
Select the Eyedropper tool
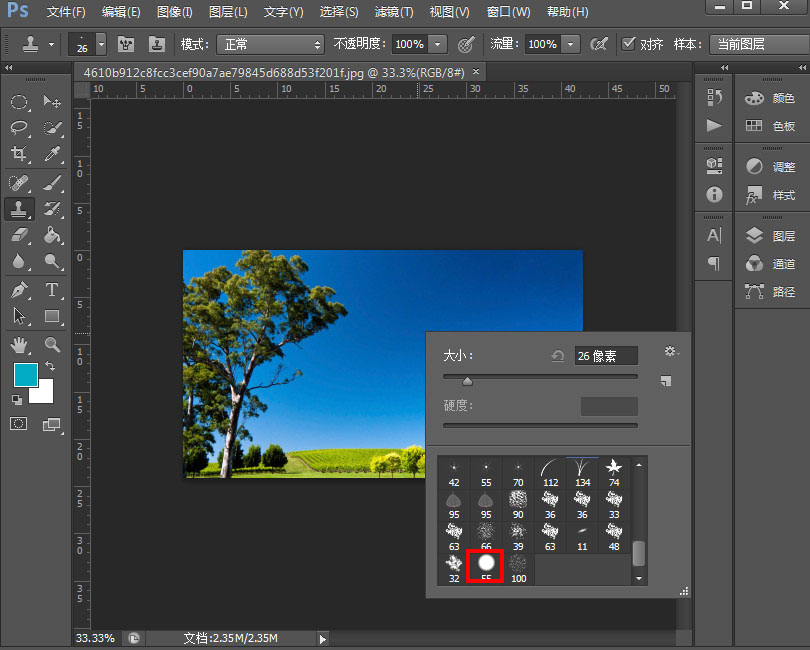coord(52,153)
